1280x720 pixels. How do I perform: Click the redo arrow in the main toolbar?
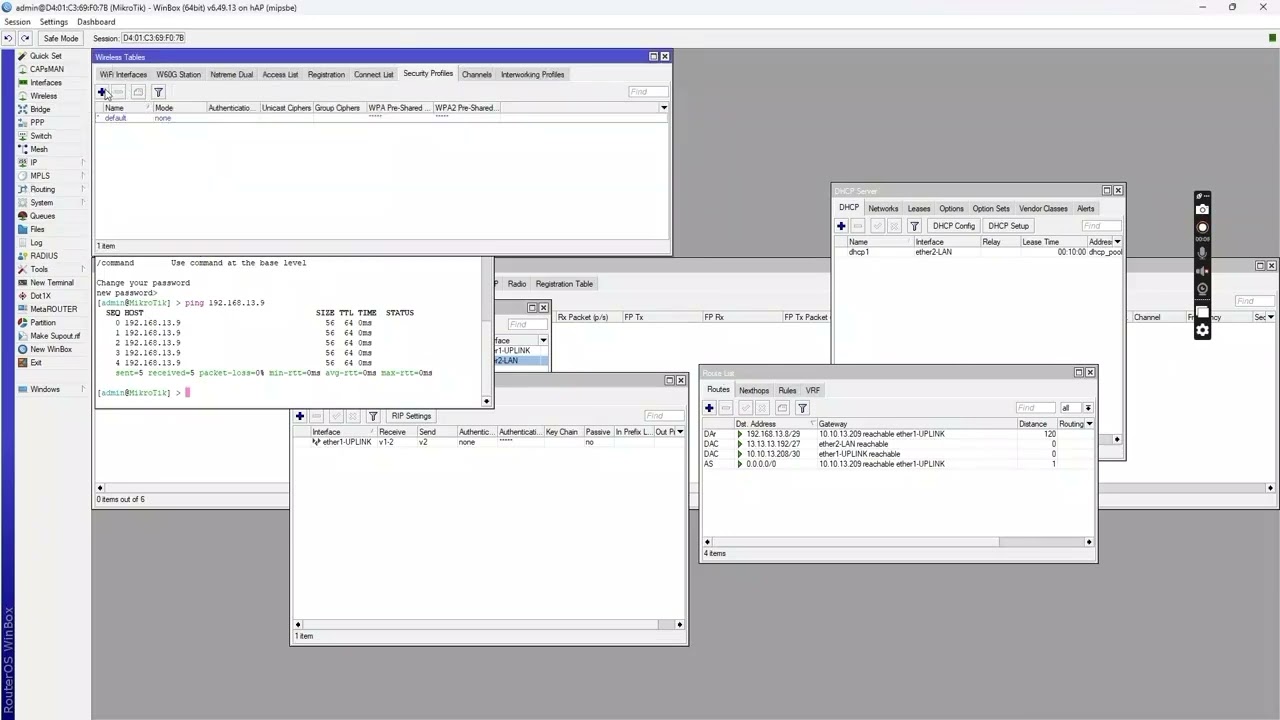click(24, 38)
